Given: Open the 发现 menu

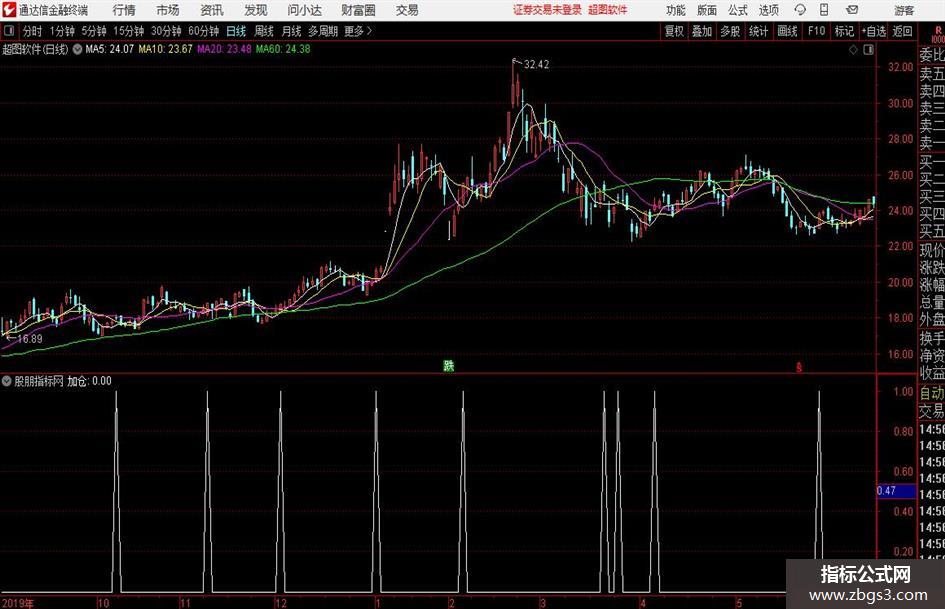Looking at the screenshot, I should pos(256,10).
